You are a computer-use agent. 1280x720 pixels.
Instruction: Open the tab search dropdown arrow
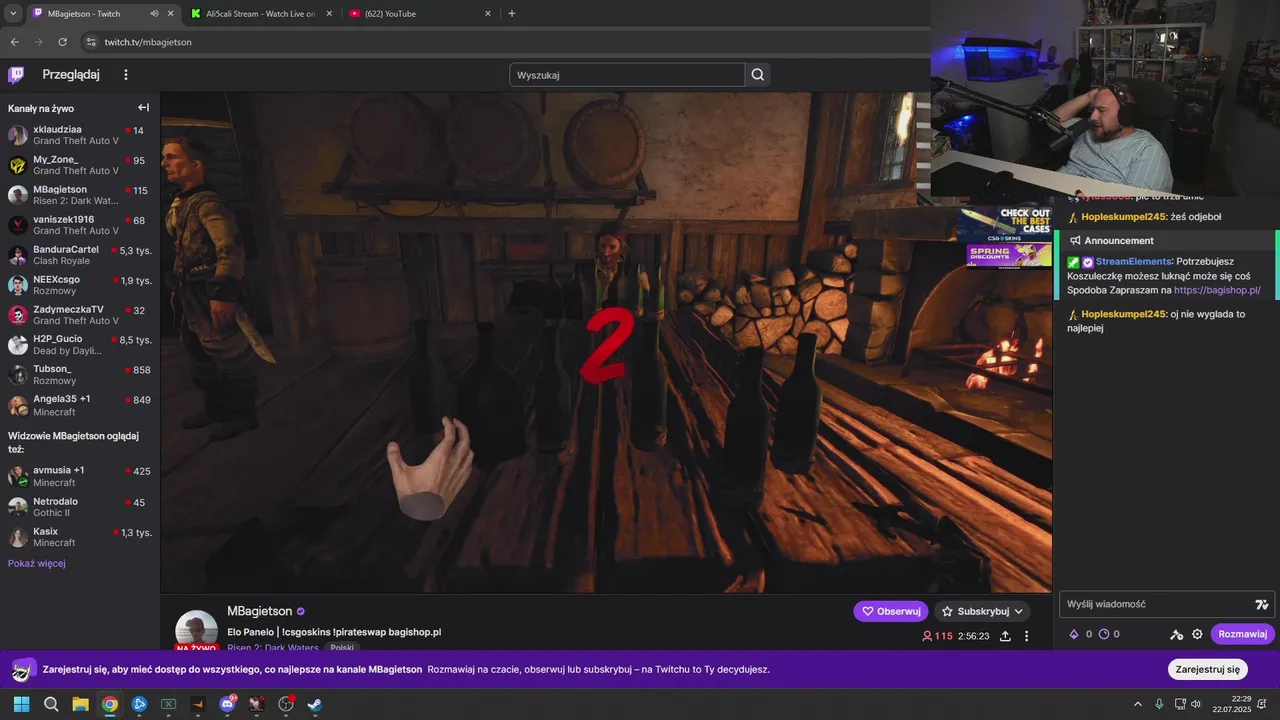13,14
